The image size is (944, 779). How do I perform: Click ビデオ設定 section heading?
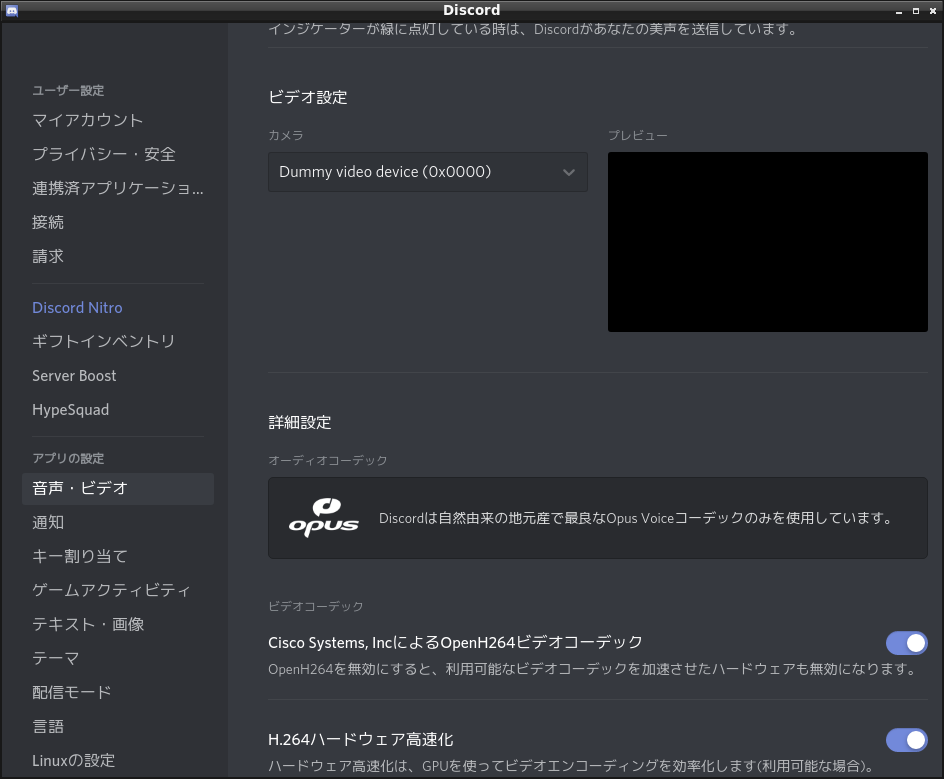coord(308,98)
